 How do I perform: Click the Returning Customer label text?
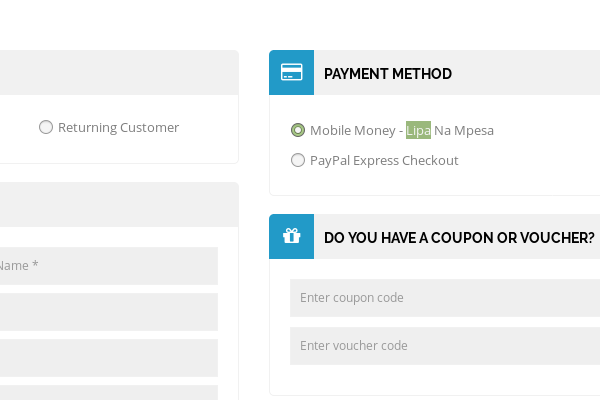click(118, 127)
